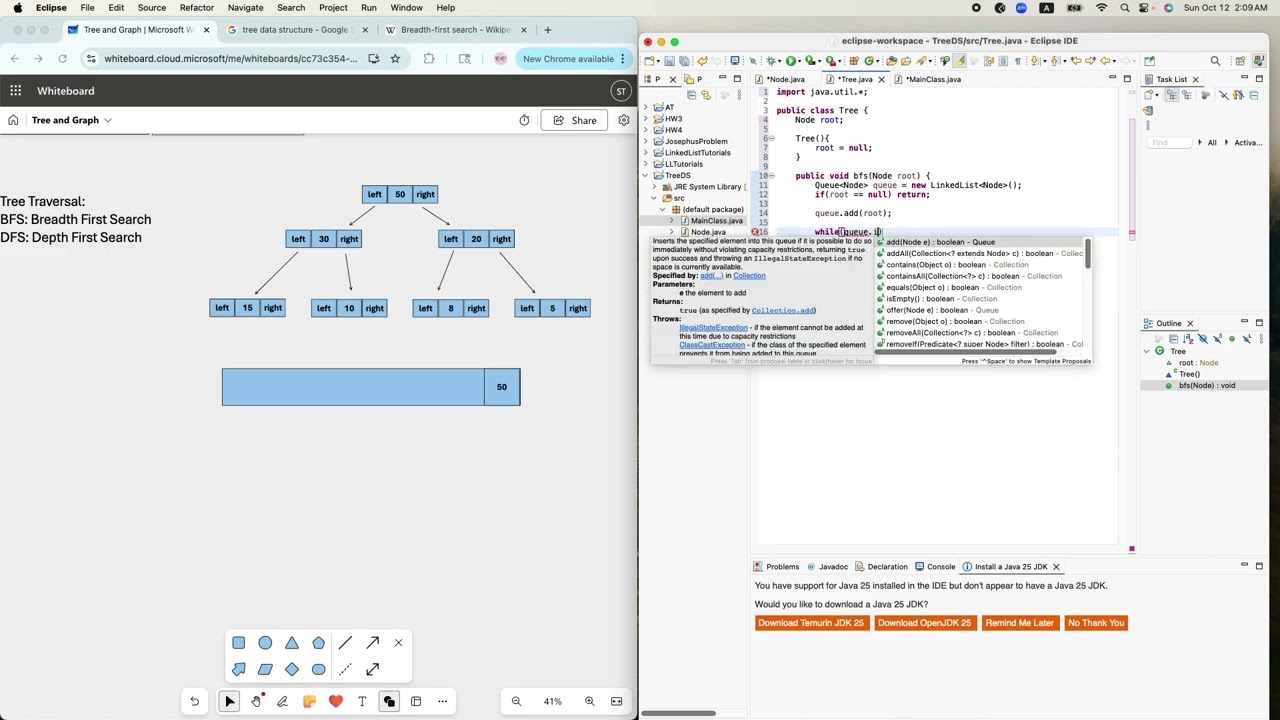Click the 41% zoom level
The image size is (1280, 720).
[x=552, y=701]
